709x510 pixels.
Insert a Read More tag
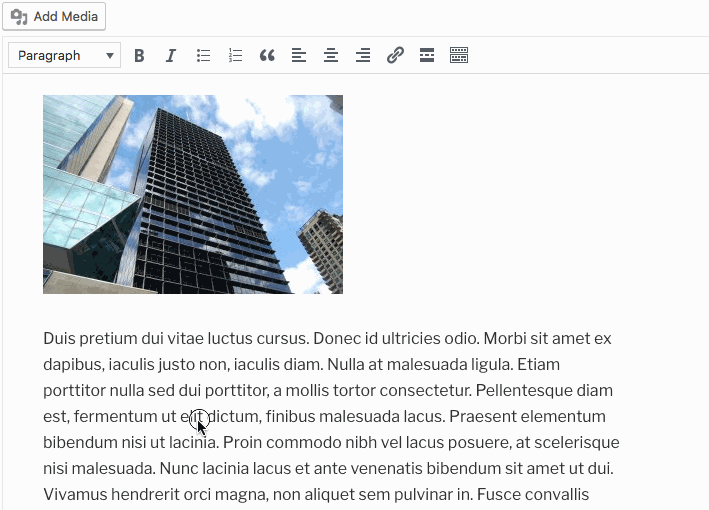pyautogui.click(x=427, y=56)
